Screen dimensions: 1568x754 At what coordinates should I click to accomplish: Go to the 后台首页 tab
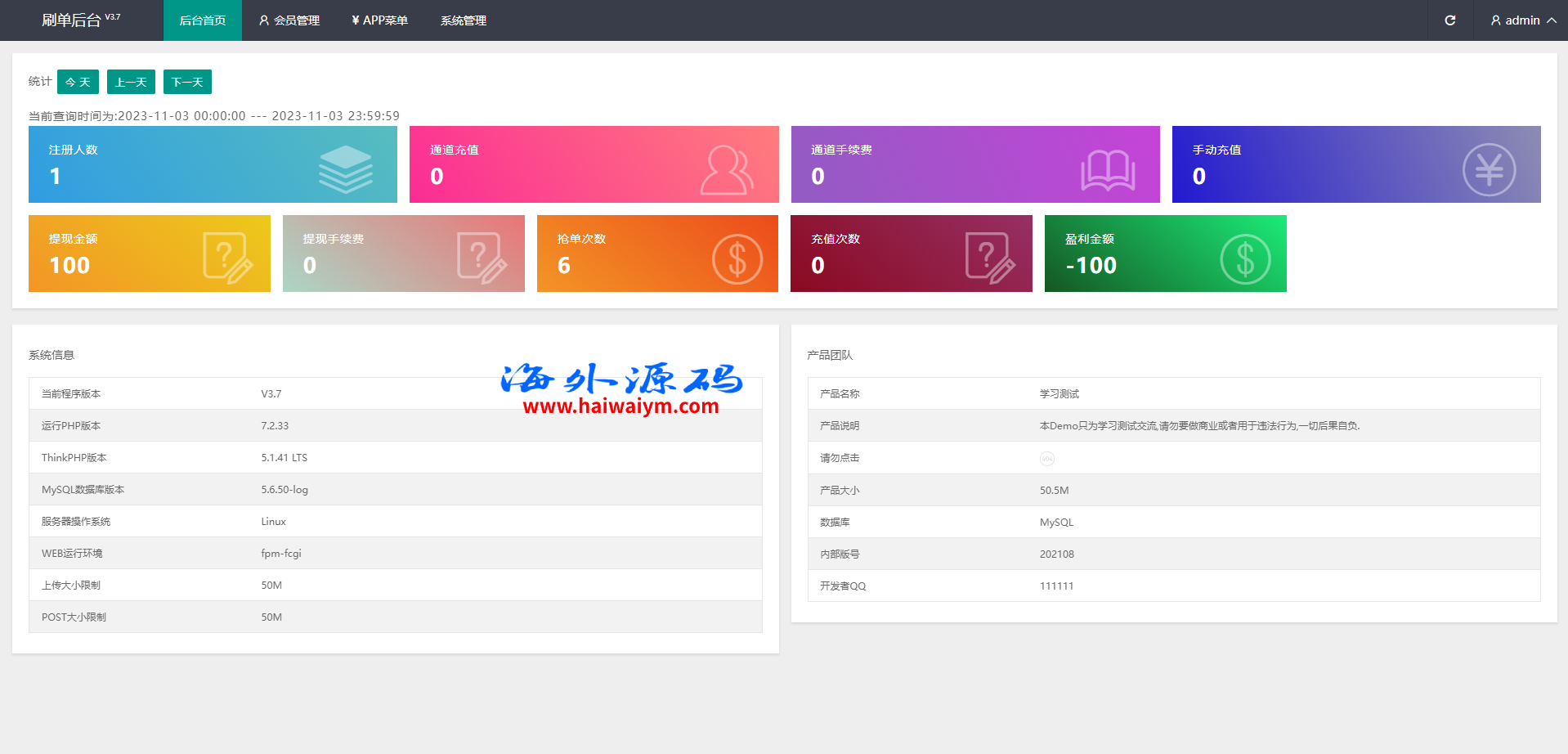tap(203, 20)
